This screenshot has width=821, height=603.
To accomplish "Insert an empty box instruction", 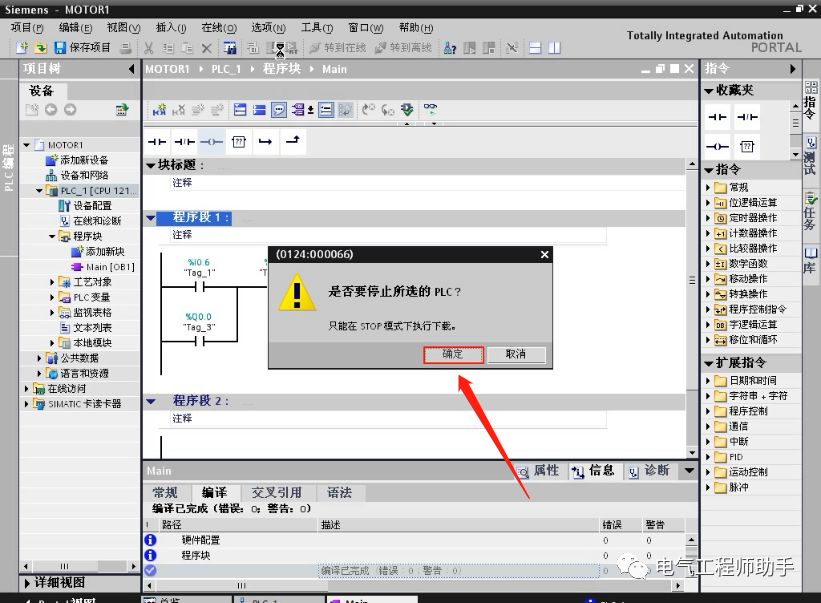I will (240, 141).
